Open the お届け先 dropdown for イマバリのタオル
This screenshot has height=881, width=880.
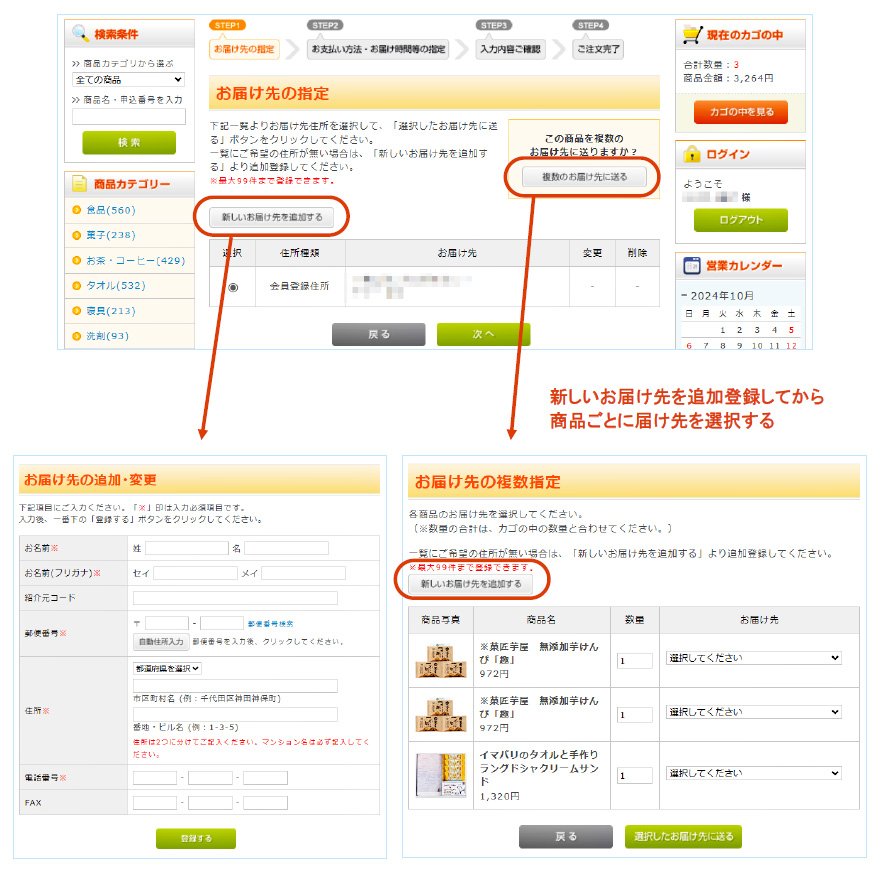754,773
